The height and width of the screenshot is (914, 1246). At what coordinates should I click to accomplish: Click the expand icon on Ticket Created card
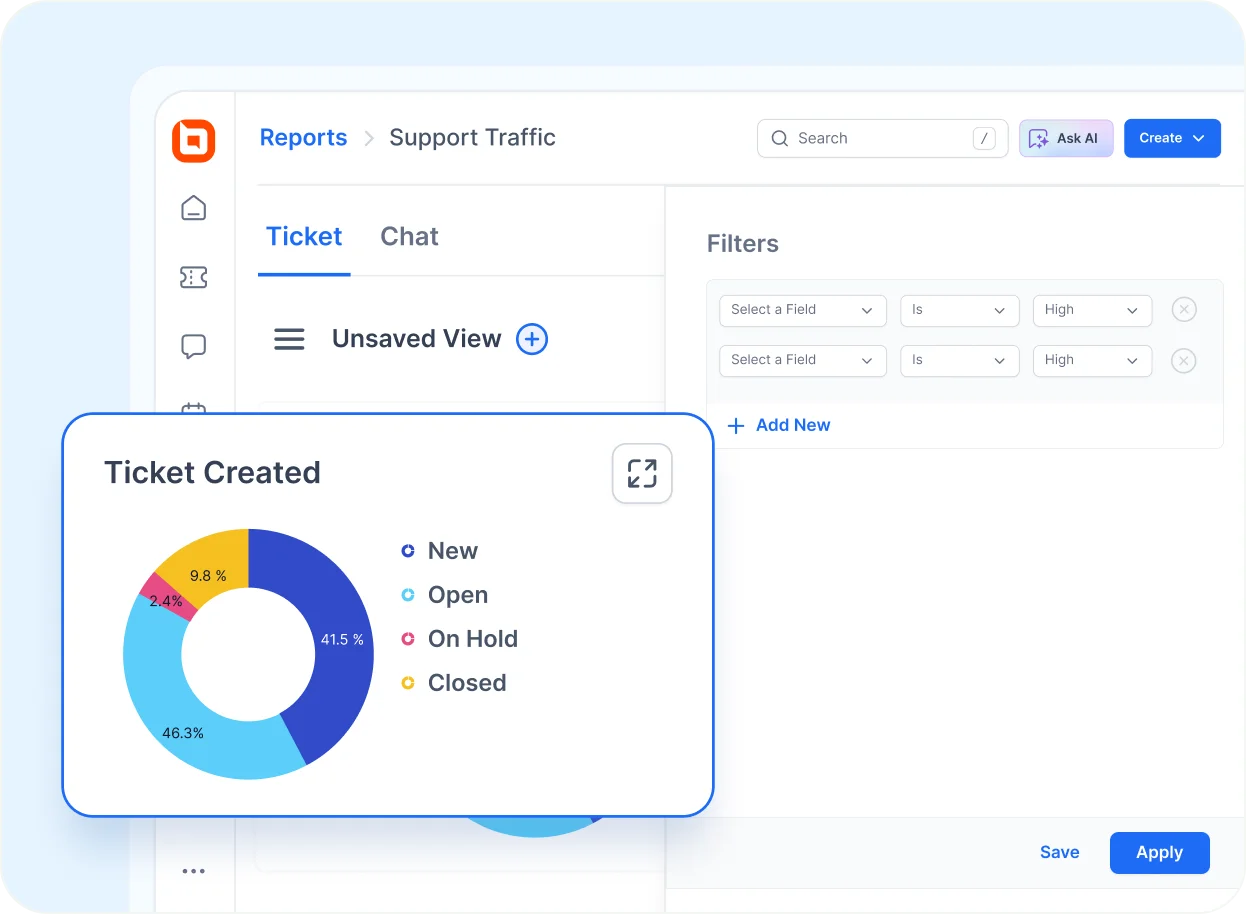[641, 473]
